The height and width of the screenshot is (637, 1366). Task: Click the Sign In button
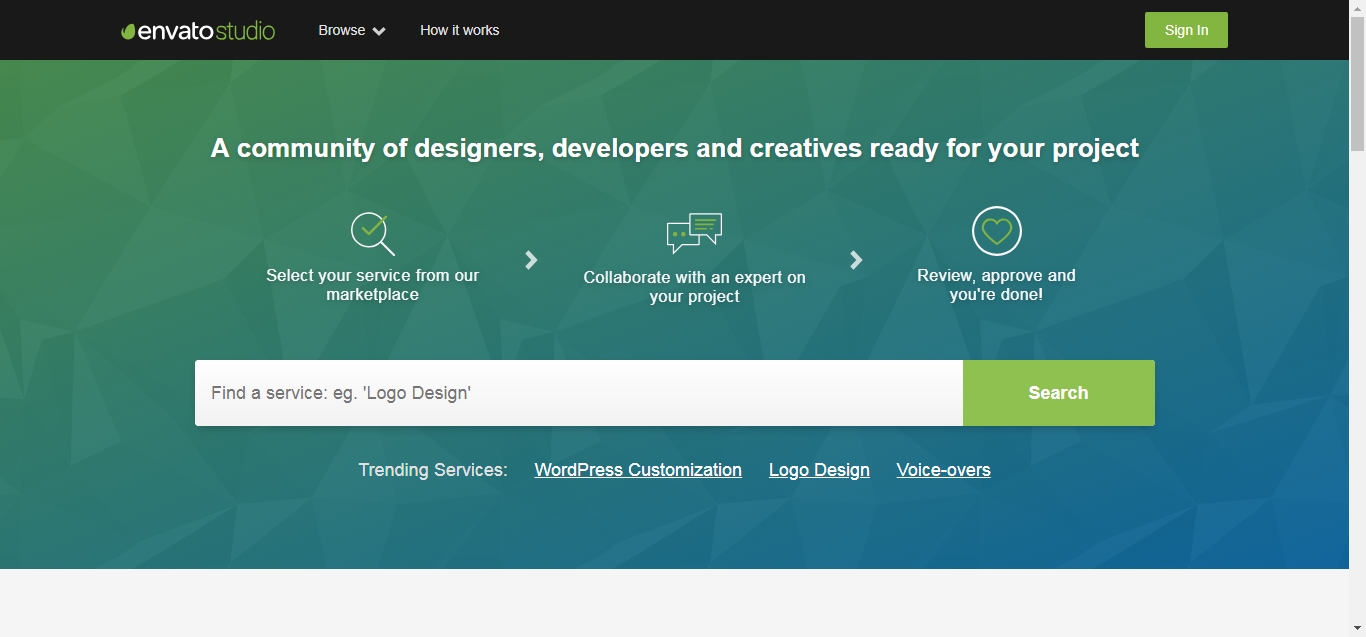coord(1186,30)
